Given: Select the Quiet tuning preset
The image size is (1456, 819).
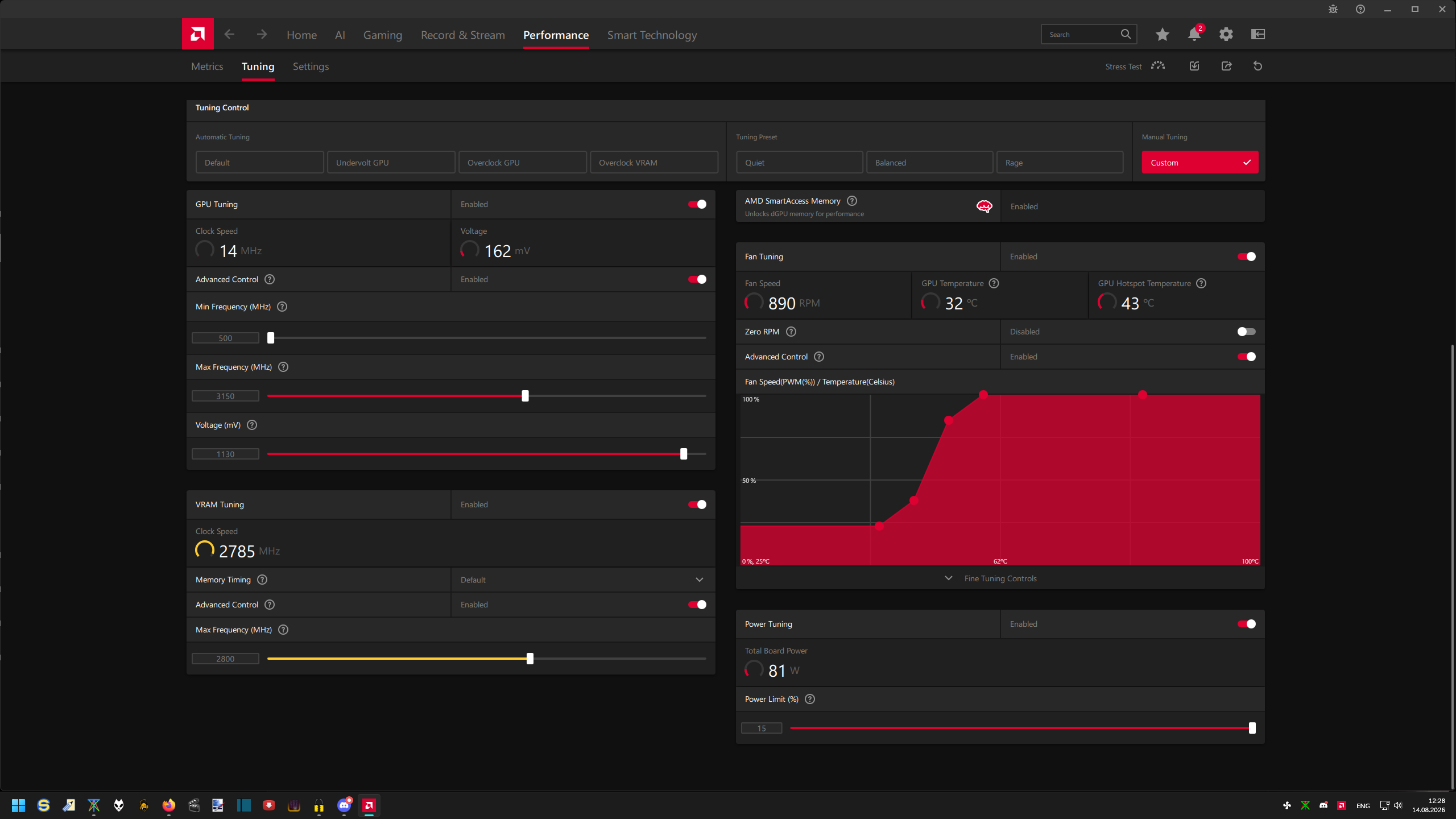Looking at the screenshot, I should [x=800, y=162].
